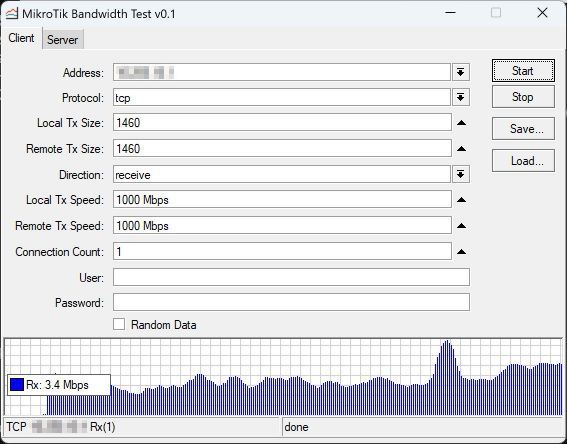
Task: Select the Client tab
Action: click(21, 38)
